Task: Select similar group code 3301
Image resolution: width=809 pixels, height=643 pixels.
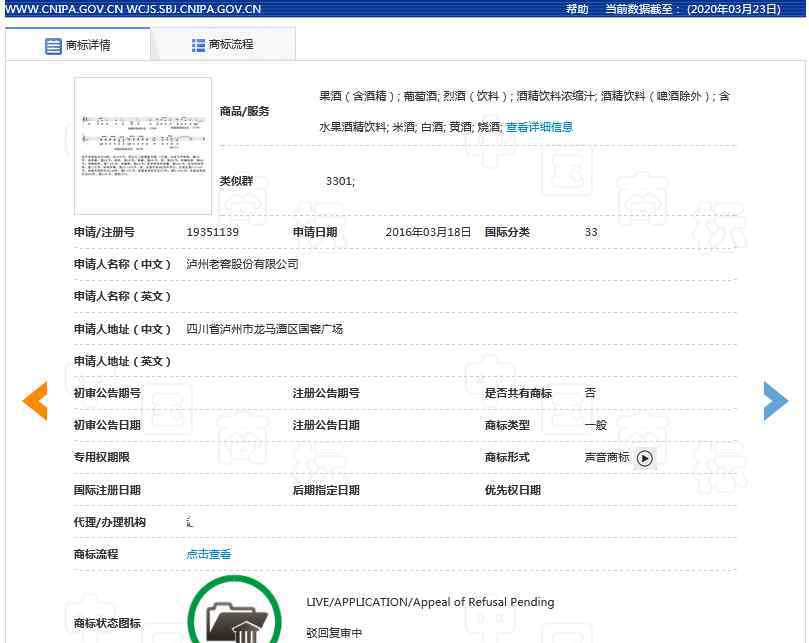Action: 340,181
